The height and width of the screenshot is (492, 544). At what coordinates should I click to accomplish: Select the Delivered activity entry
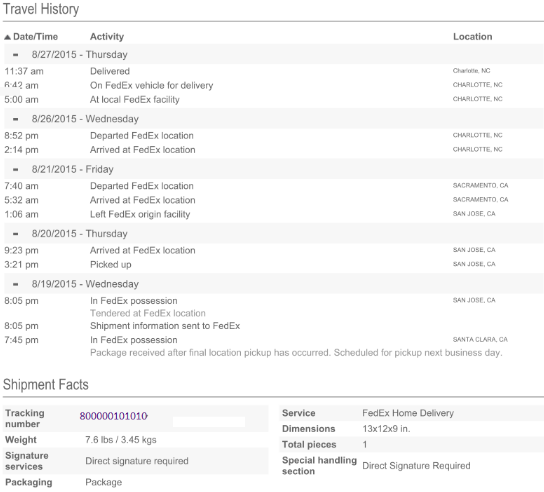pyautogui.click(x=110, y=71)
